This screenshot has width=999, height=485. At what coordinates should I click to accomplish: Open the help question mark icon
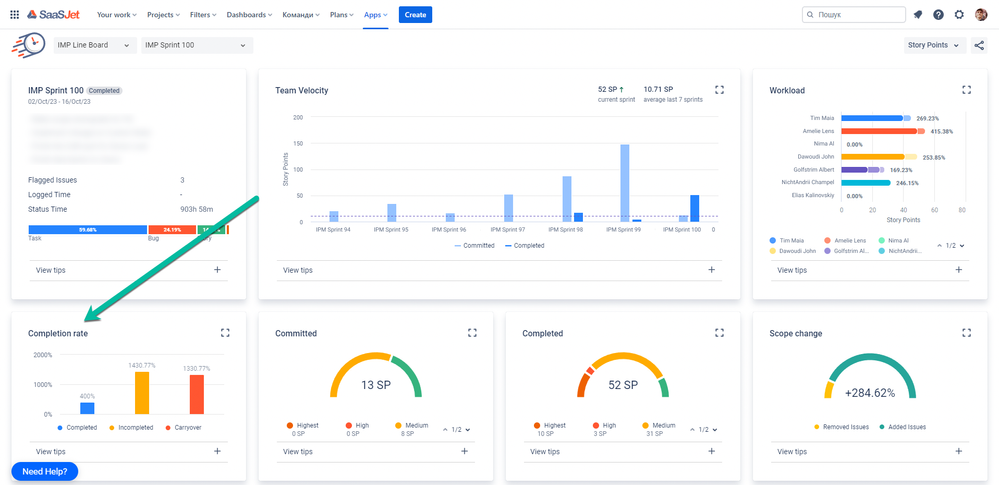[938, 15]
